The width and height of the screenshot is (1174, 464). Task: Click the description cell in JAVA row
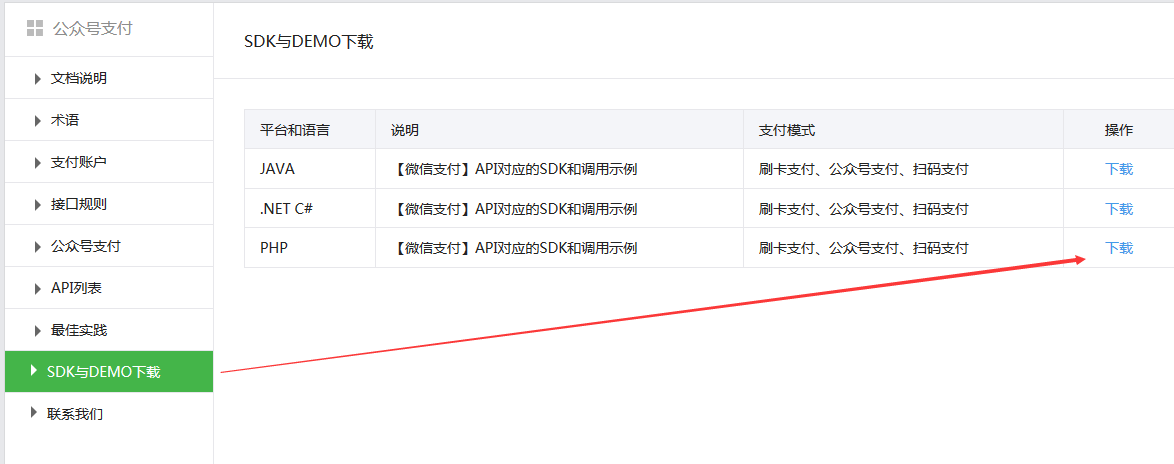(x=559, y=169)
